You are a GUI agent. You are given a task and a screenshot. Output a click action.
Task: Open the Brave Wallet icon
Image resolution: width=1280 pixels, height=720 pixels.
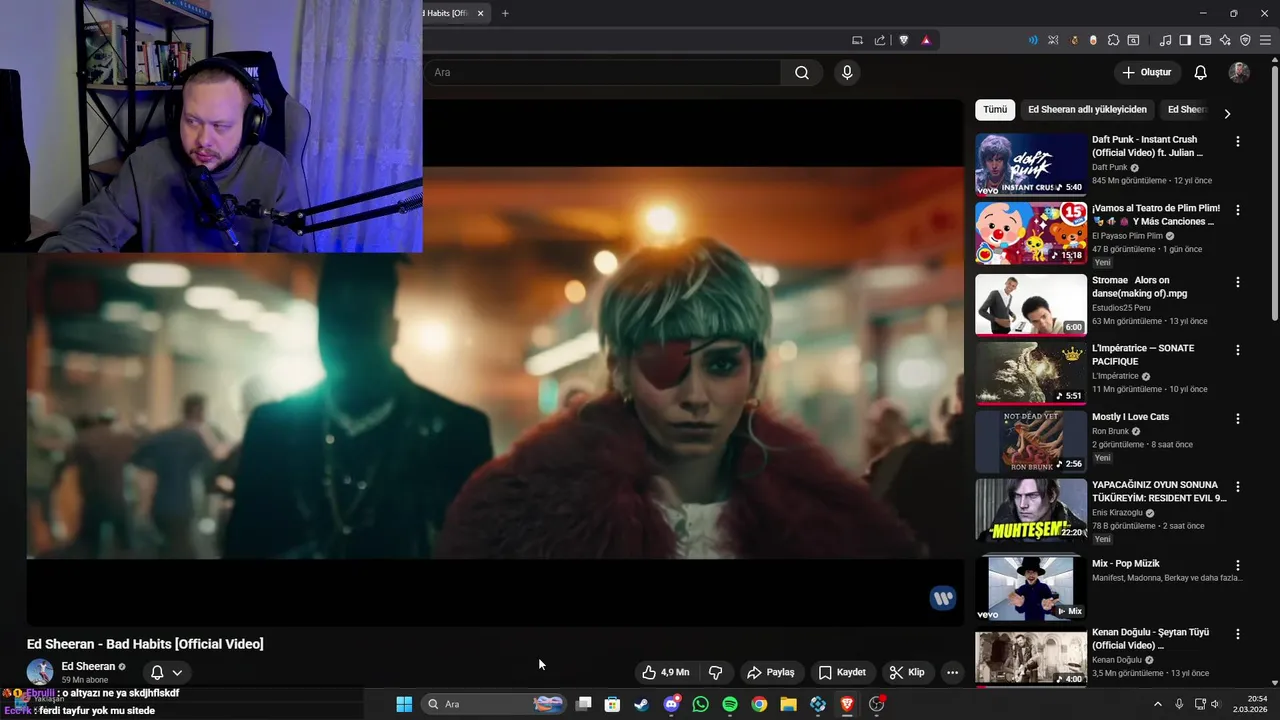1205,40
